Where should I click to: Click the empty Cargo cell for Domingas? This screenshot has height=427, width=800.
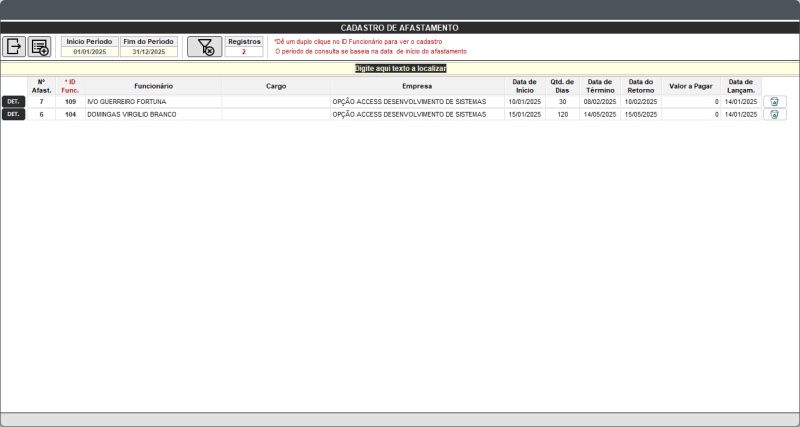pyautogui.click(x=276, y=115)
